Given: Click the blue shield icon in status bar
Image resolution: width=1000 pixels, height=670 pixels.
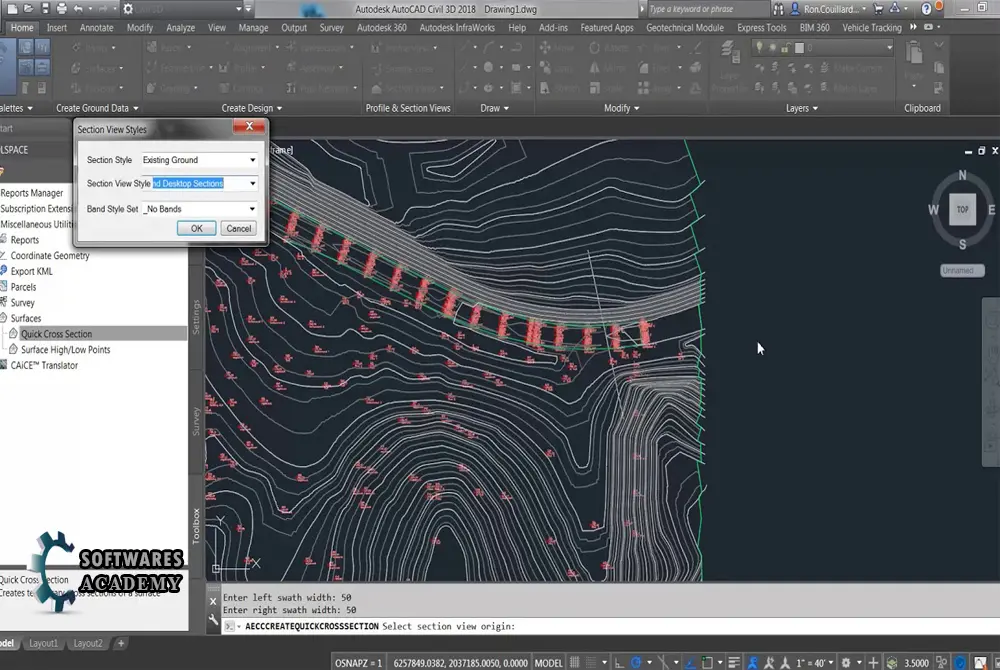Looking at the screenshot, I should (959, 663).
